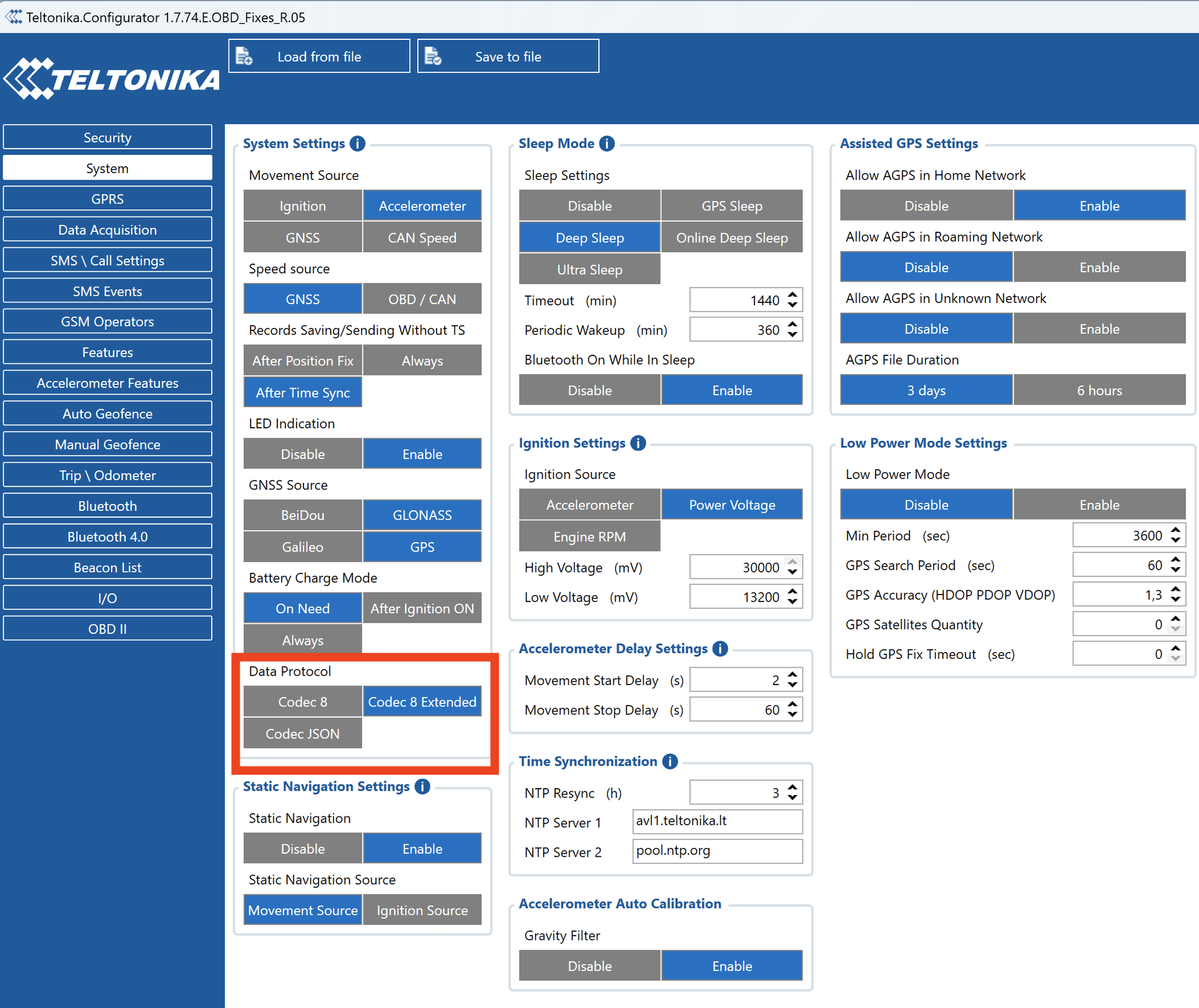Open Ignition Settings info icon
The image size is (1199, 1008).
pos(638,443)
